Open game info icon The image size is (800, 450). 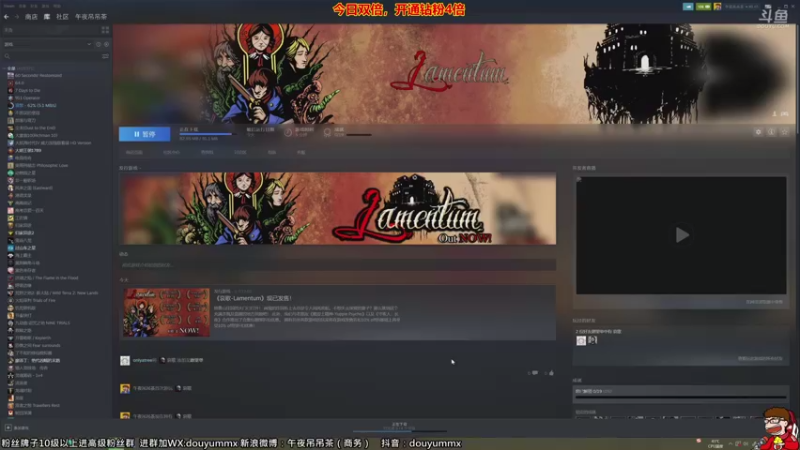[x=771, y=132]
